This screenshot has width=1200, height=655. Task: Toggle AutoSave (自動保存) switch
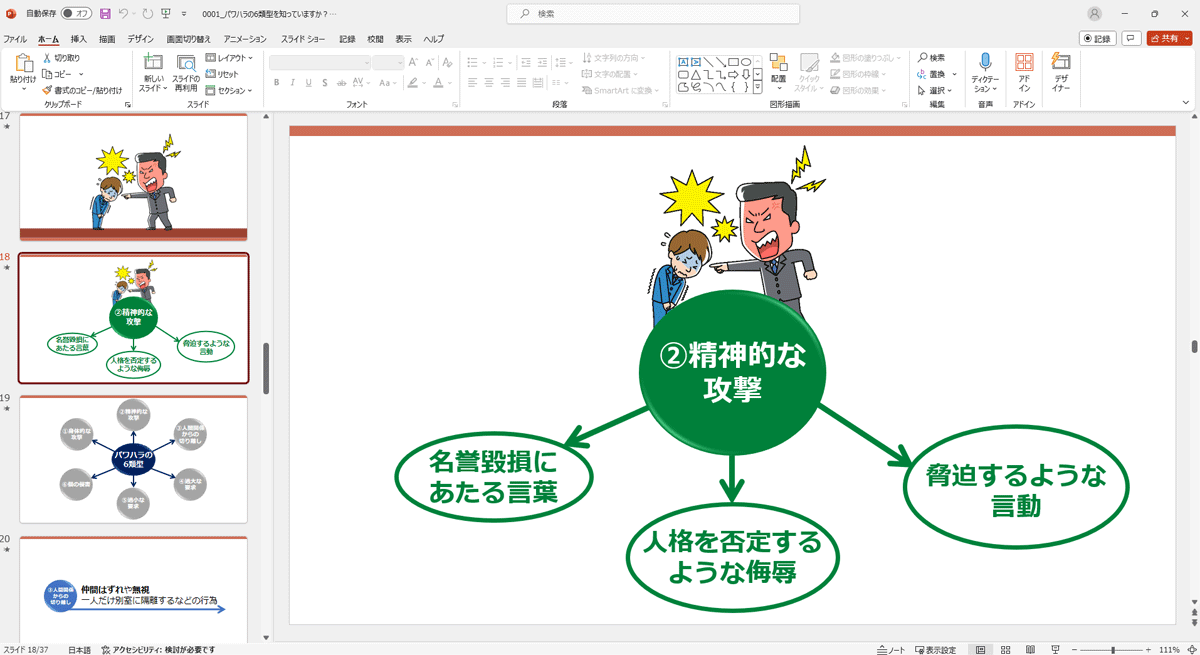(x=76, y=14)
